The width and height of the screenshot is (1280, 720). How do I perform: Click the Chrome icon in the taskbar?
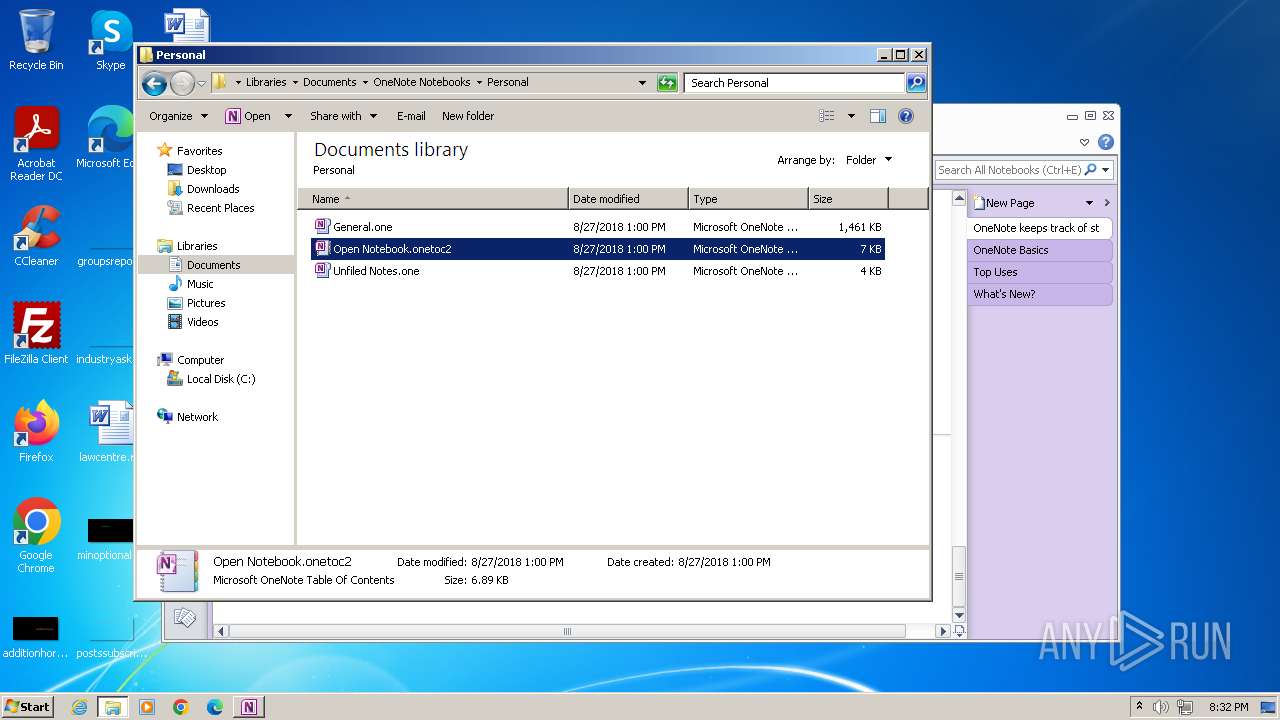point(181,707)
